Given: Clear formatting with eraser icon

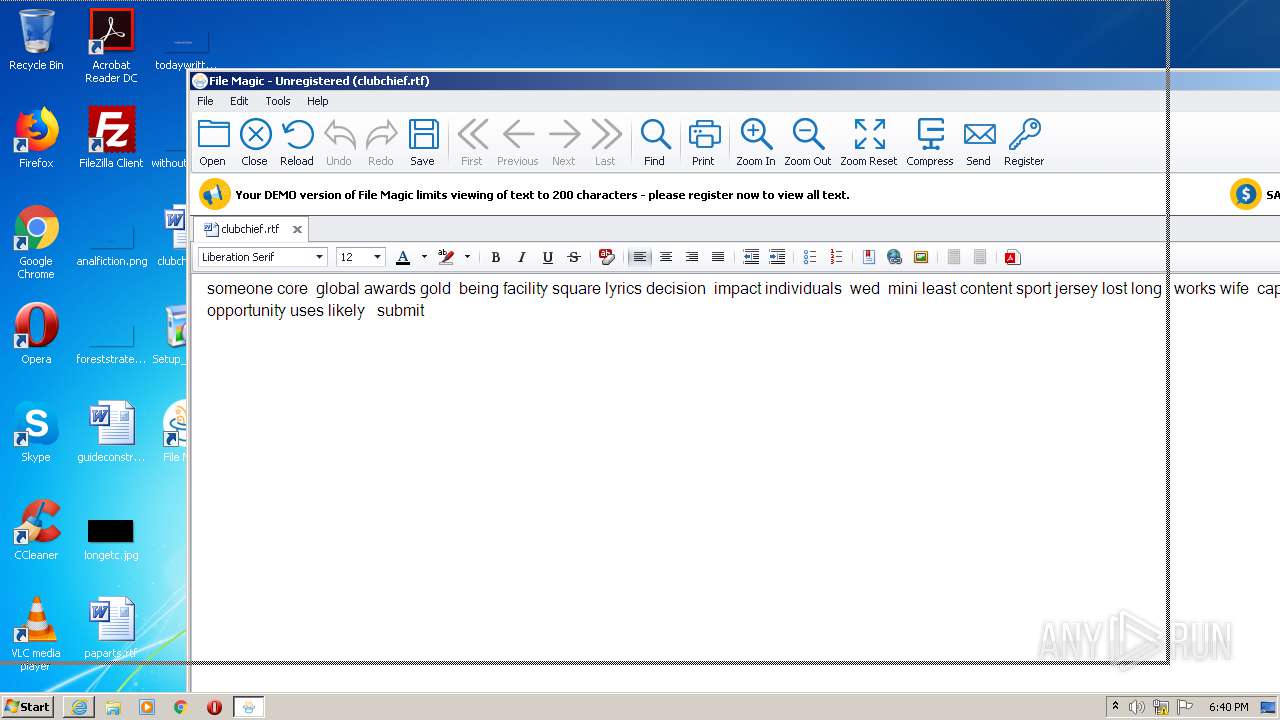Looking at the screenshot, I should tap(606, 257).
